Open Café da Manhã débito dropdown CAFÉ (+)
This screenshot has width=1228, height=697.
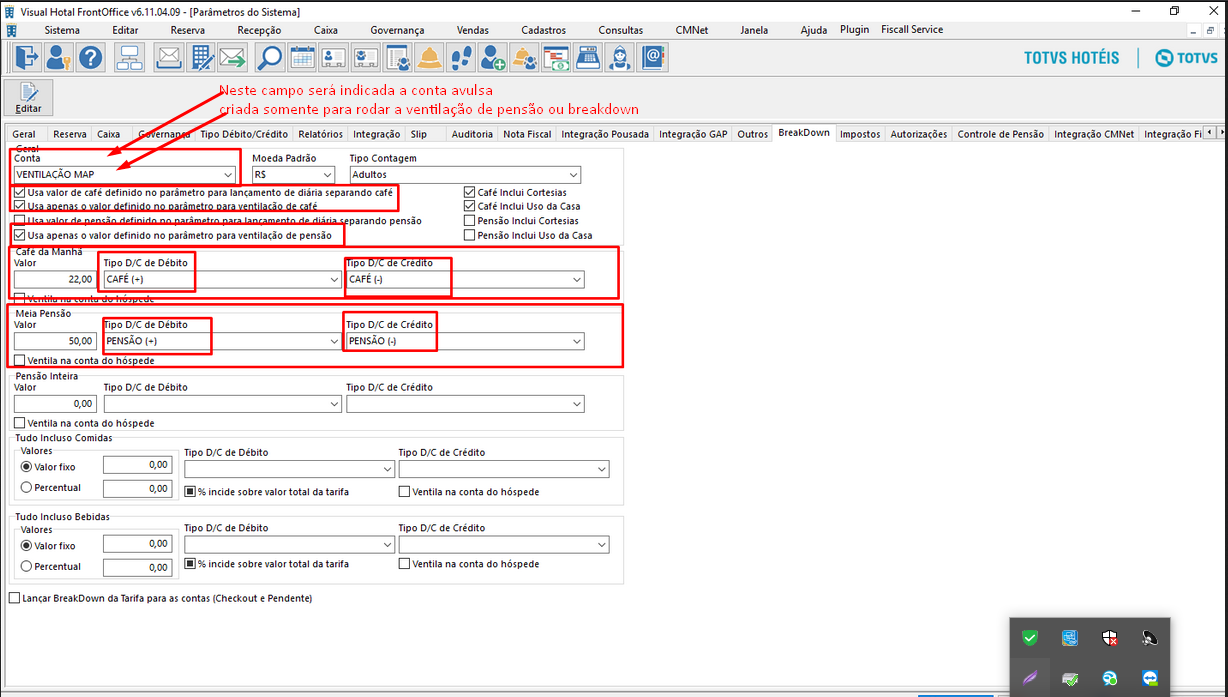point(222,279)
